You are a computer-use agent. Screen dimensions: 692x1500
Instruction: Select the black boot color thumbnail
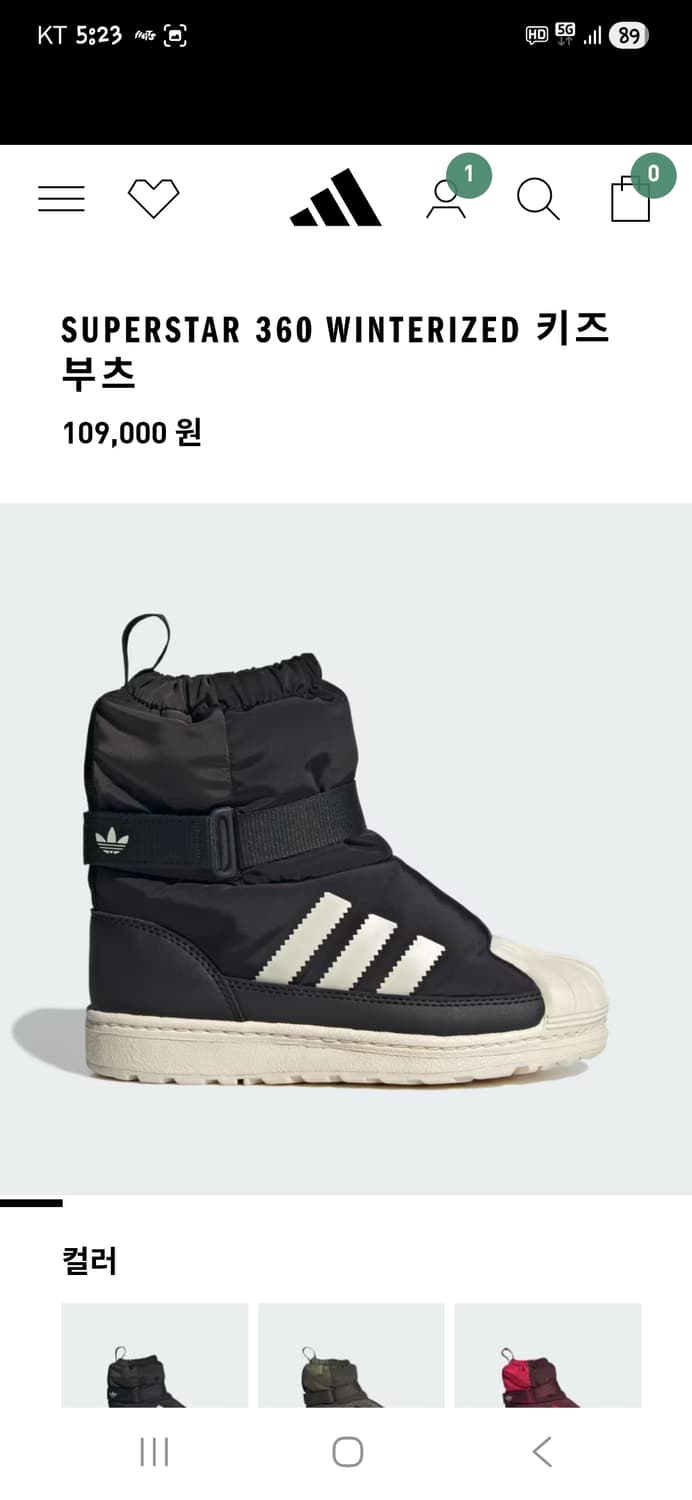[x=154, y=1355]
